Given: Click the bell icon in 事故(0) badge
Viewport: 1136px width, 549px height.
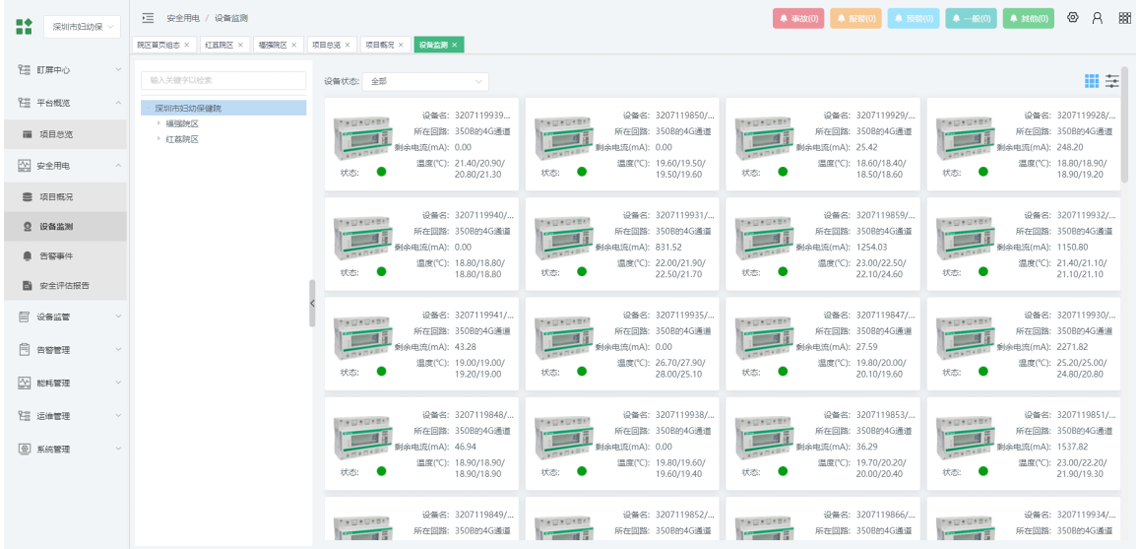Looking at the screenshot, I should [x=783, y=19].
